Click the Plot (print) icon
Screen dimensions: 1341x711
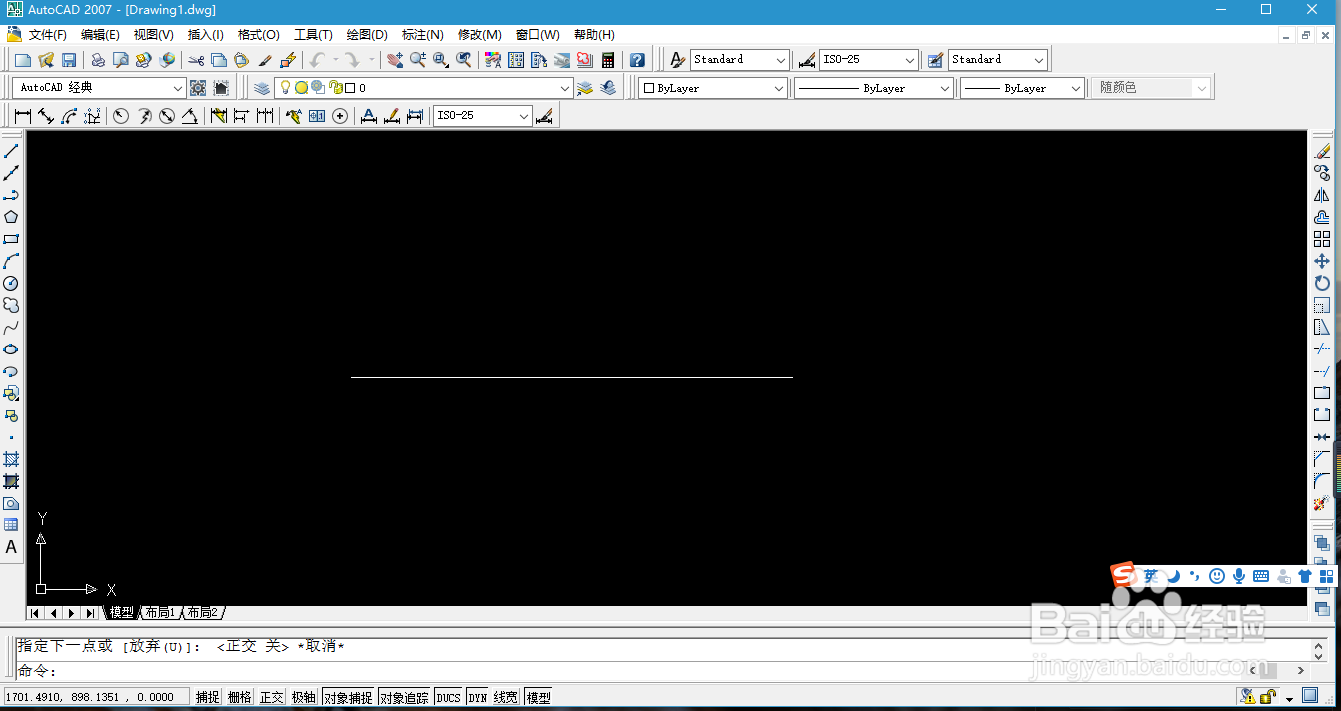pyautogui.click(x=98, y=60)
